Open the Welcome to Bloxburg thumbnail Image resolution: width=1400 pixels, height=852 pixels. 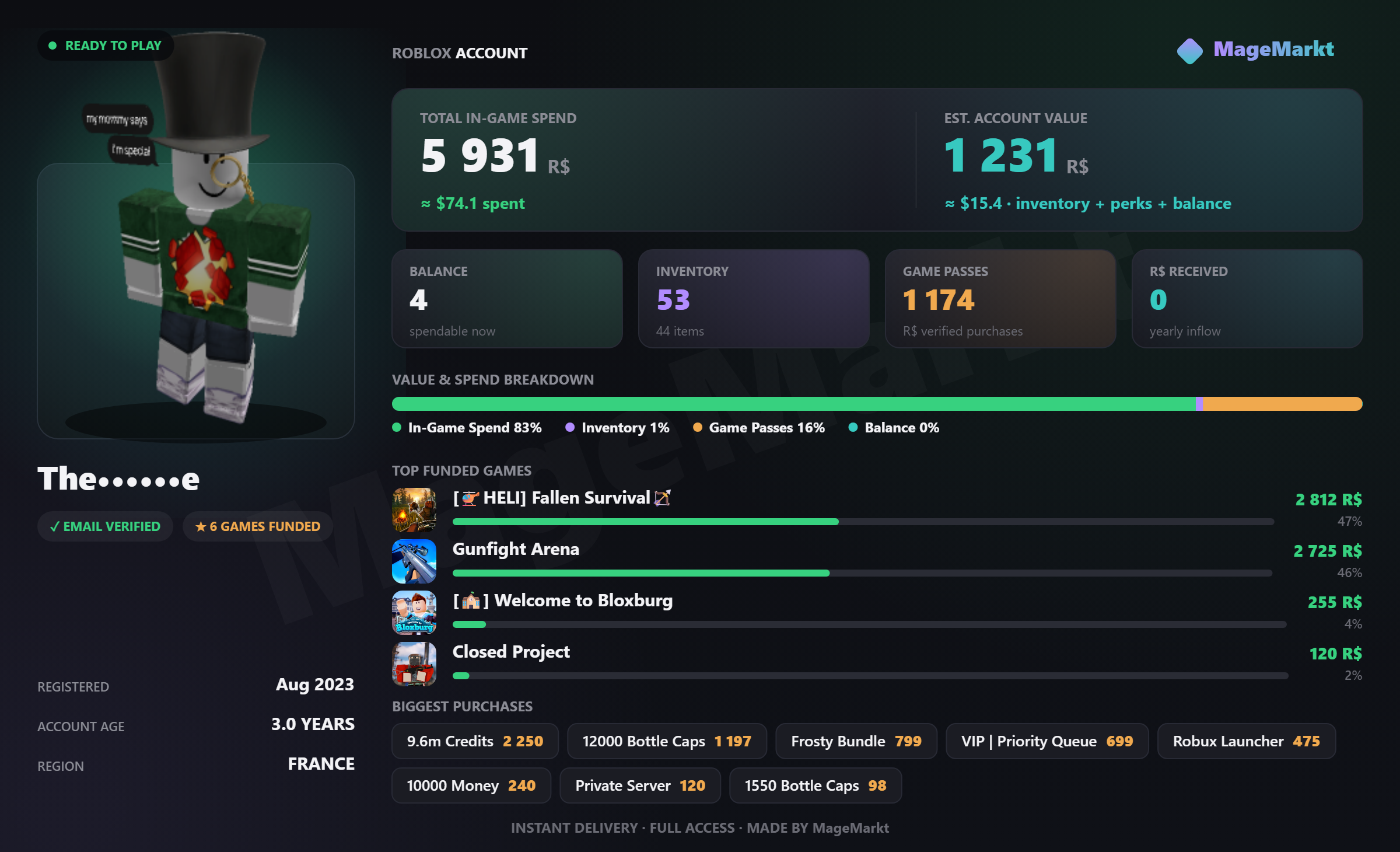click(x=414, y=613)
